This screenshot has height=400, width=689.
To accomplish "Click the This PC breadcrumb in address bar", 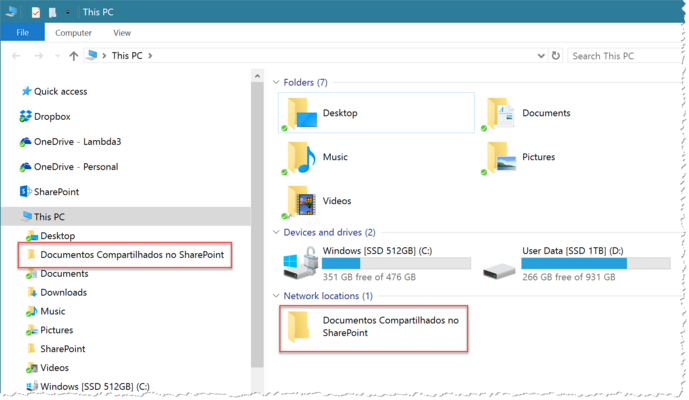I will [127, 56].
